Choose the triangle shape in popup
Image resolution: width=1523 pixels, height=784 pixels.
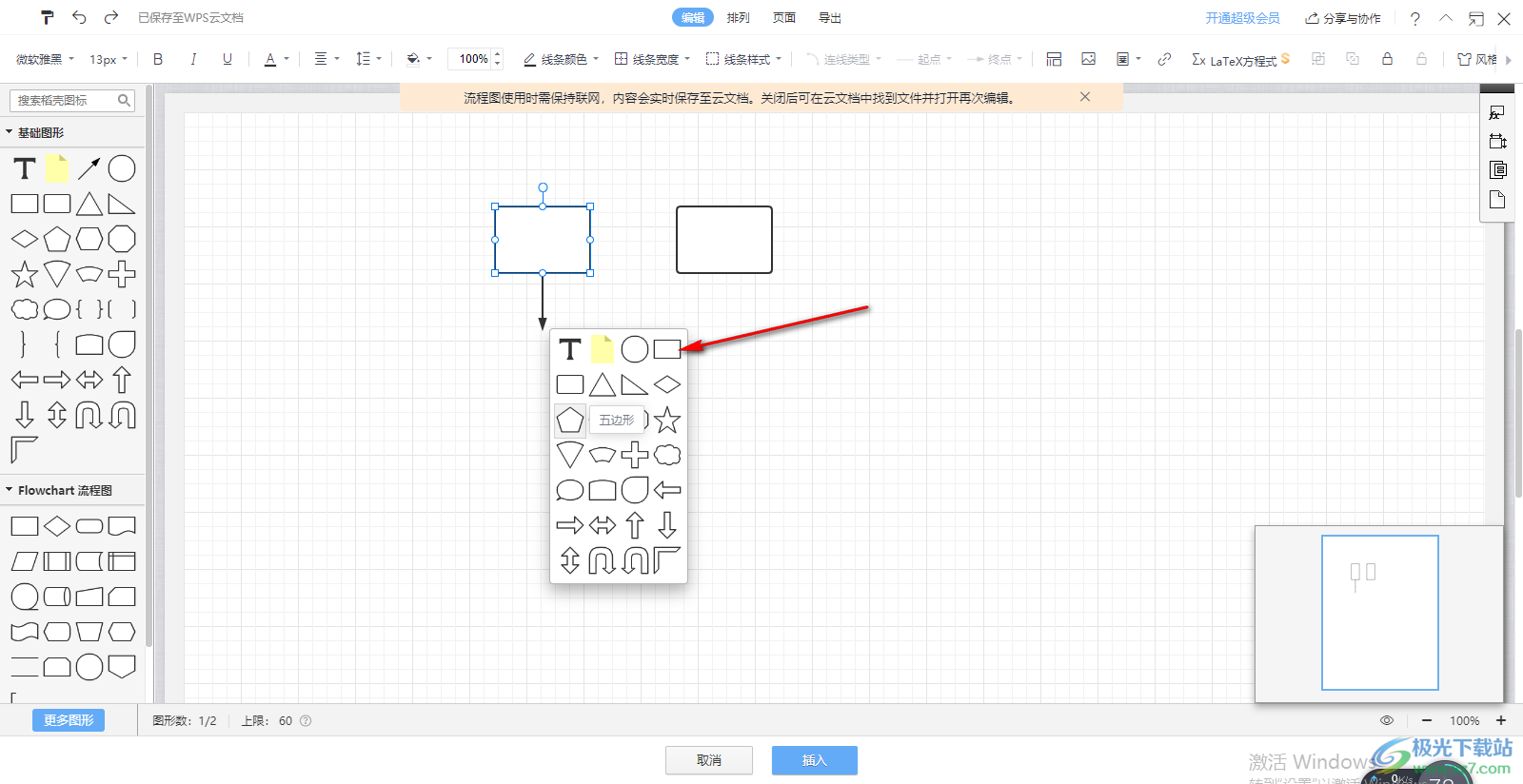click(603, 384)
